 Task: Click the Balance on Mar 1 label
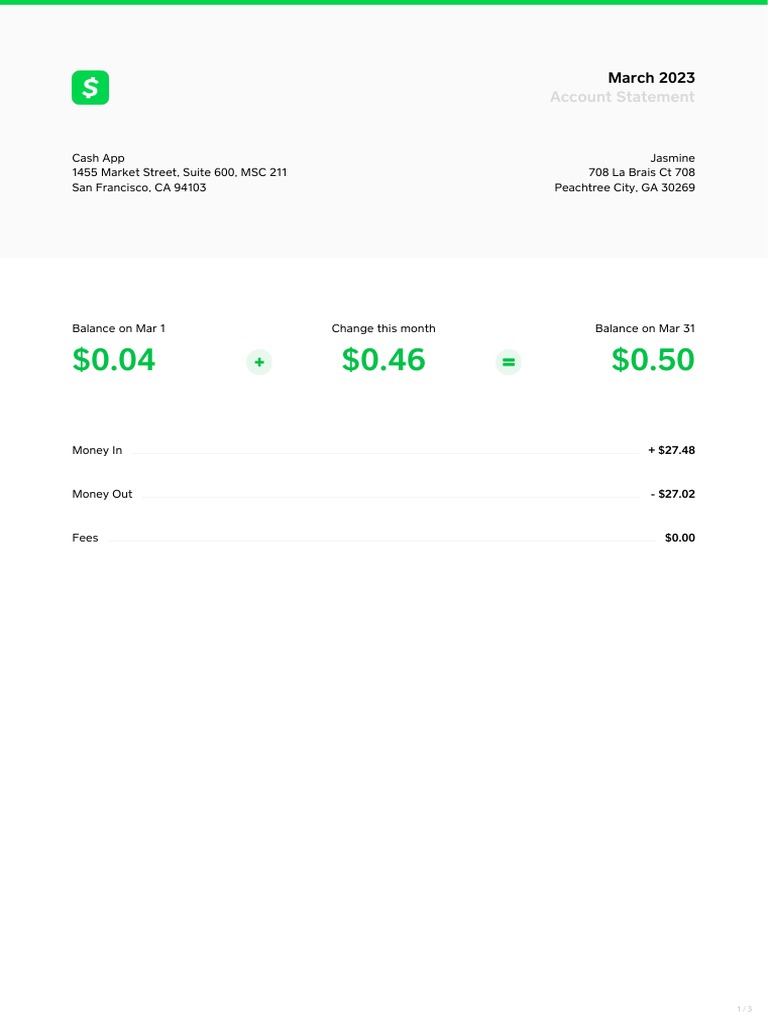click(119, 329)
